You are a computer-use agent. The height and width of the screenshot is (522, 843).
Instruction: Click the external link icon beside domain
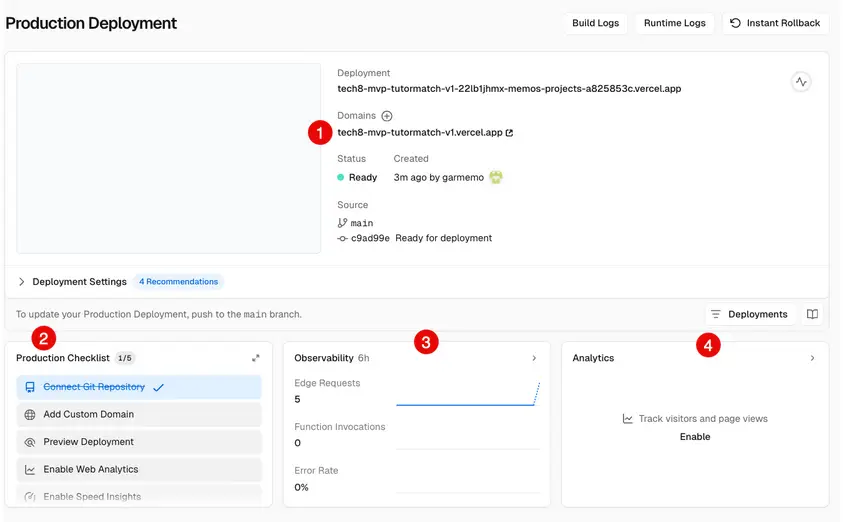click(x=509, y=132)
